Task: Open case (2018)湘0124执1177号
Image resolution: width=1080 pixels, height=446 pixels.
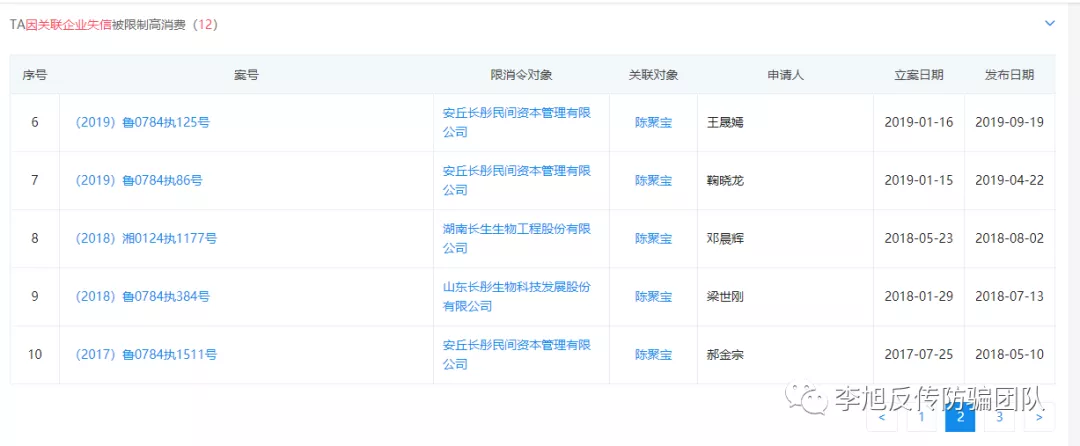Action: 146,239
